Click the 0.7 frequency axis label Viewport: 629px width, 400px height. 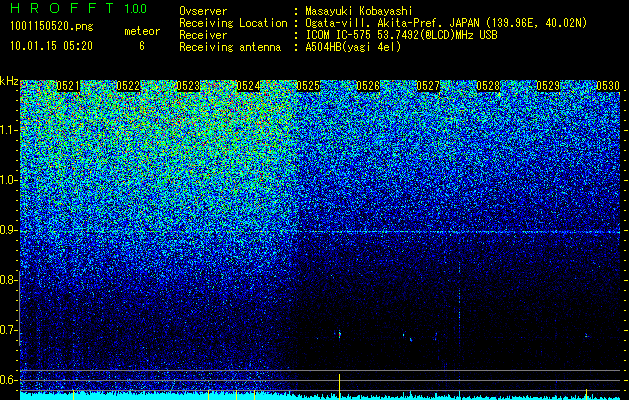[9, 331]
